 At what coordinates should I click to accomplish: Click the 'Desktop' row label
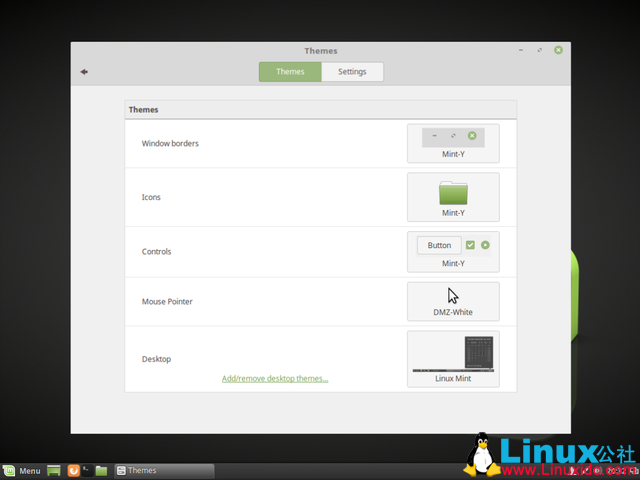tap(156, 359)
